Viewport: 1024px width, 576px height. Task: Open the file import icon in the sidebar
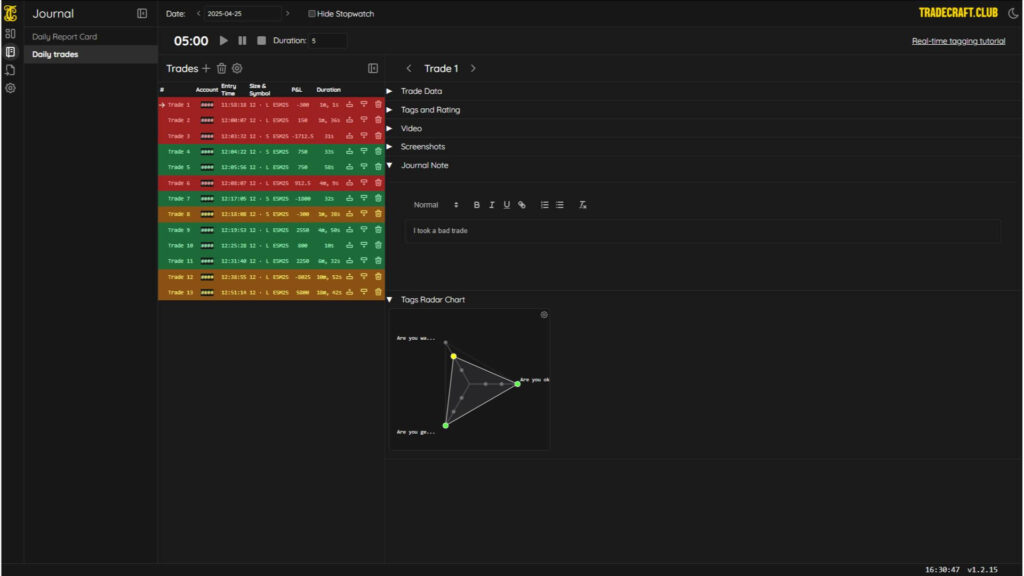point(10,70)
